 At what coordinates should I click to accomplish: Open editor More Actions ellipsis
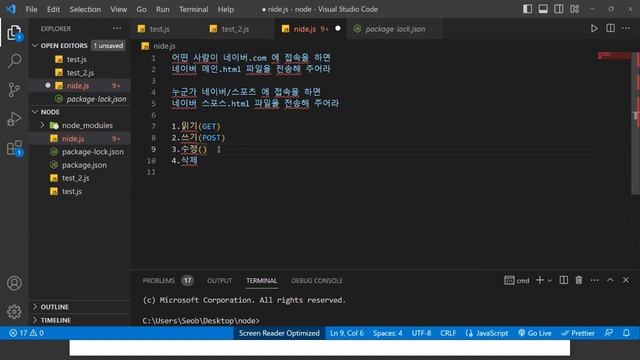pyautogui.click(x=626, y=28)
